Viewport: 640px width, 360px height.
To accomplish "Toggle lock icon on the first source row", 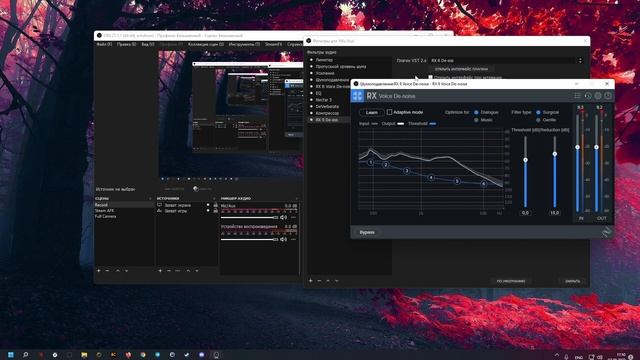I will point(216,205).
